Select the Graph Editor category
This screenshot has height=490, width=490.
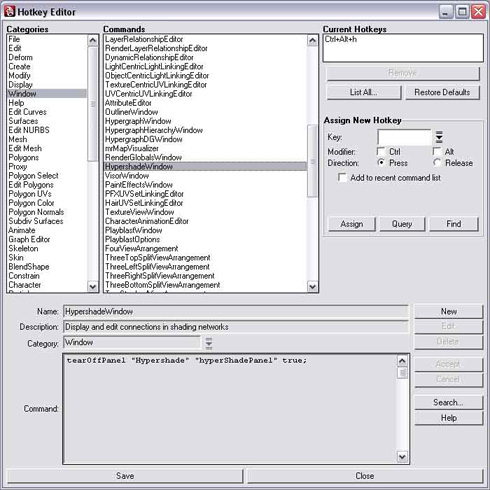pyautogui.click(x=46, y=239)
